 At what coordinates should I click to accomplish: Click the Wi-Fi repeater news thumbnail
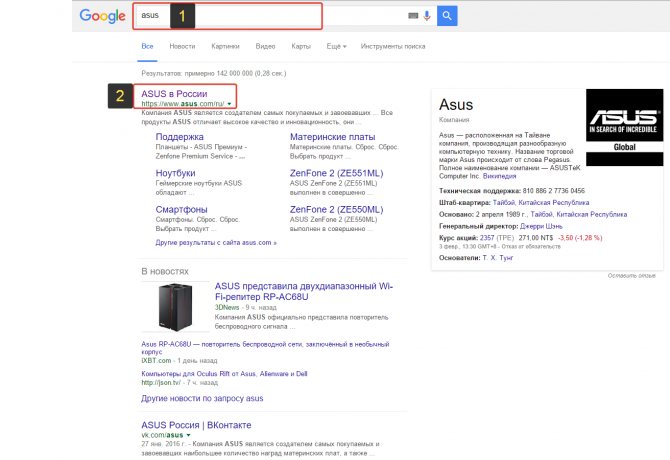(175, 306)
